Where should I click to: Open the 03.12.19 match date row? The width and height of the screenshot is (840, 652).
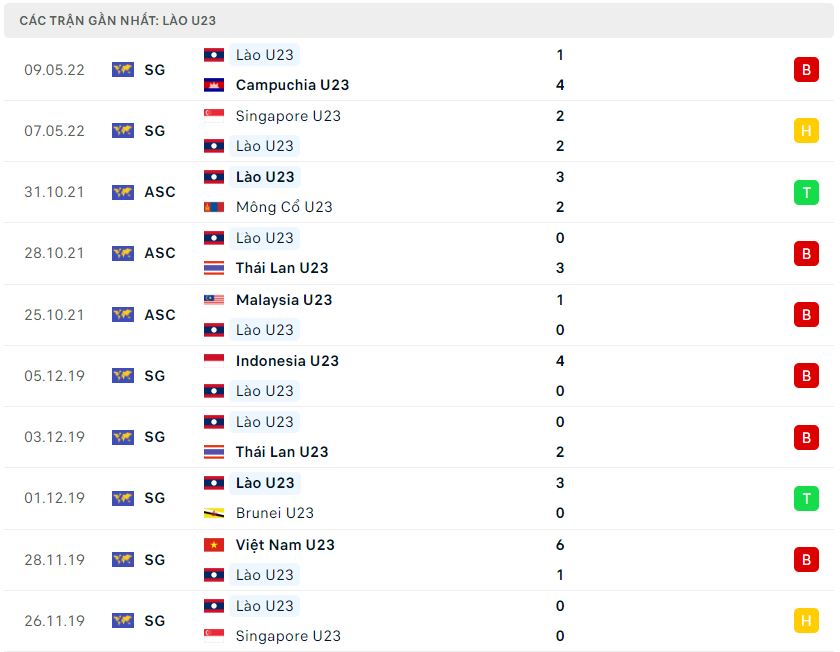pyautogui.click(x=419, y=437)
